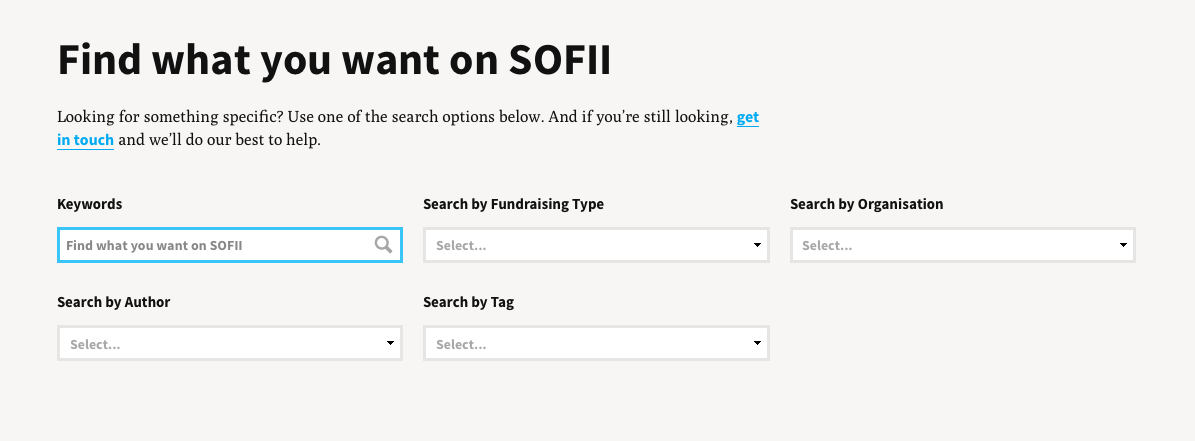
Task: Click the word 'get' in the link
Action: click(748, 117)
